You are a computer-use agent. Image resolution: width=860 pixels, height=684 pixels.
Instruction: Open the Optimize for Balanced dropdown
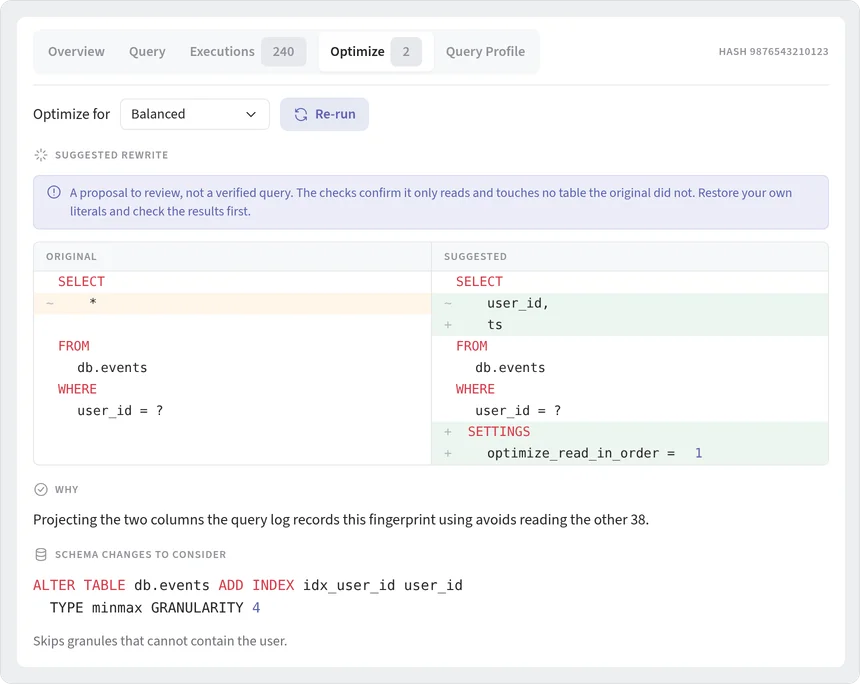(x=195, y=114)
